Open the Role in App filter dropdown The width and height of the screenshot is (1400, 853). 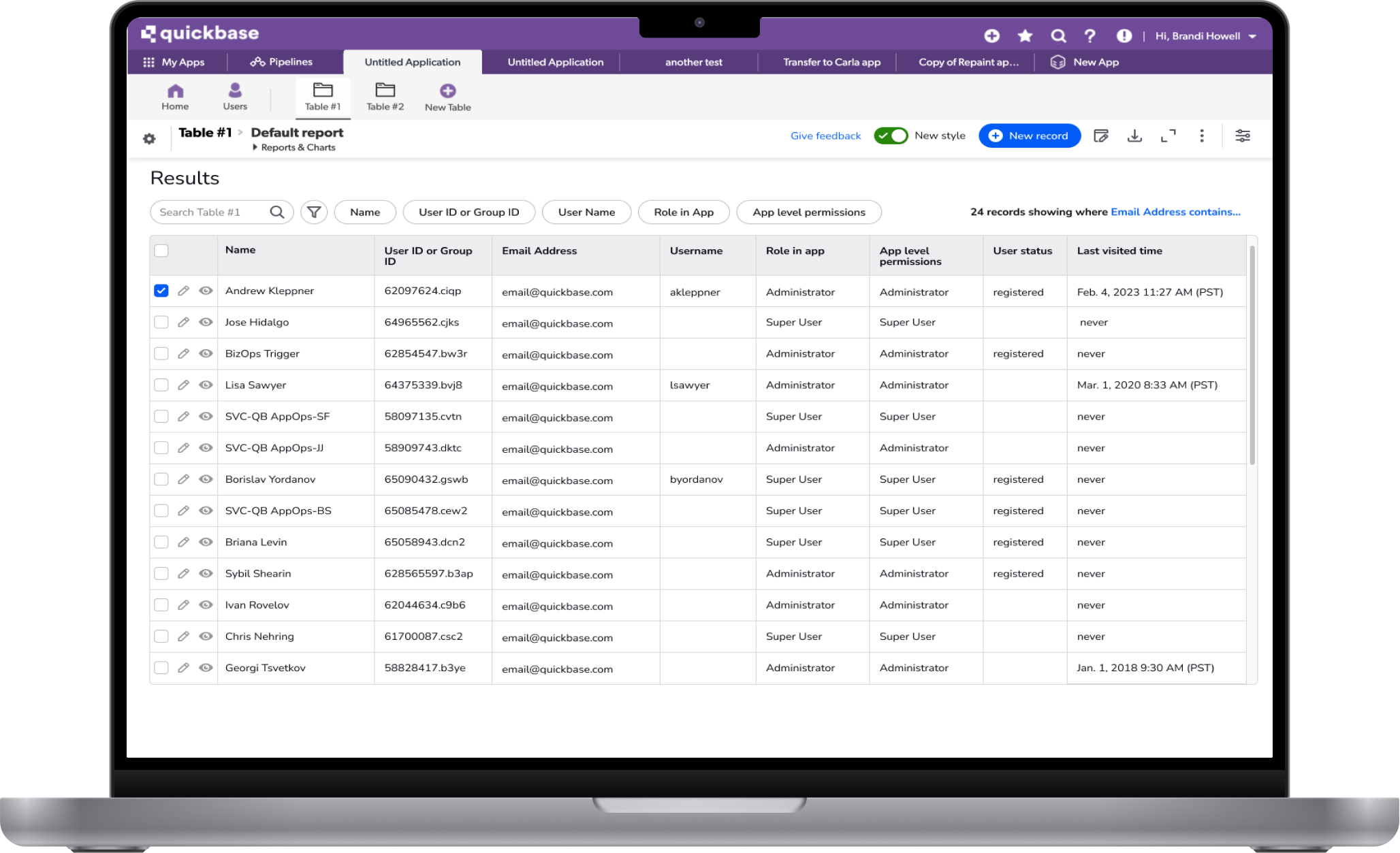[x=684, y=212]
